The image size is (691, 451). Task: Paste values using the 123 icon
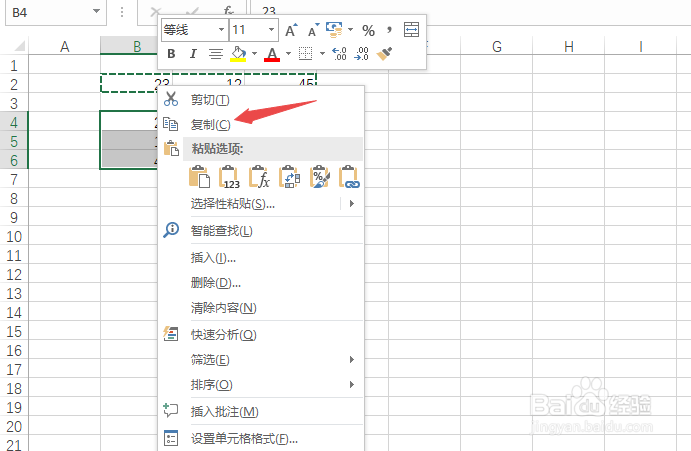230,177
